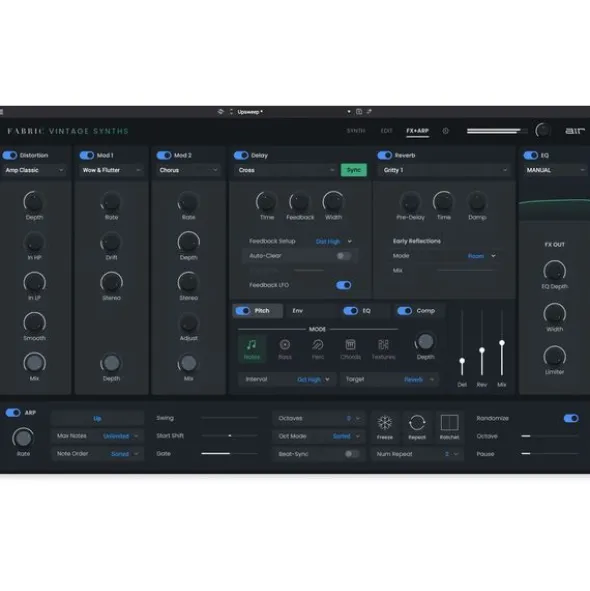Open the Target Reverb dropdown

click(x=389, y=380)
